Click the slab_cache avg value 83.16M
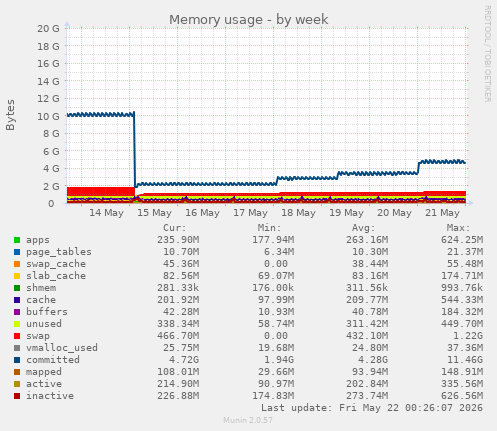Screen dimensions: 497x431 pos(370,276)
